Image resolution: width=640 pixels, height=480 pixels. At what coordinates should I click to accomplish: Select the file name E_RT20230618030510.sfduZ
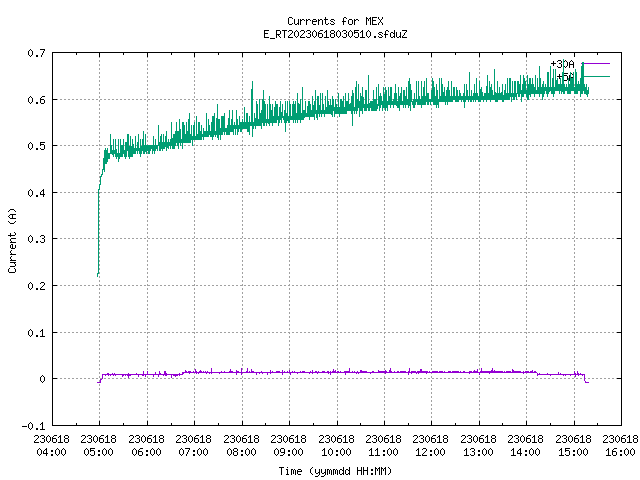pos(335,34)
